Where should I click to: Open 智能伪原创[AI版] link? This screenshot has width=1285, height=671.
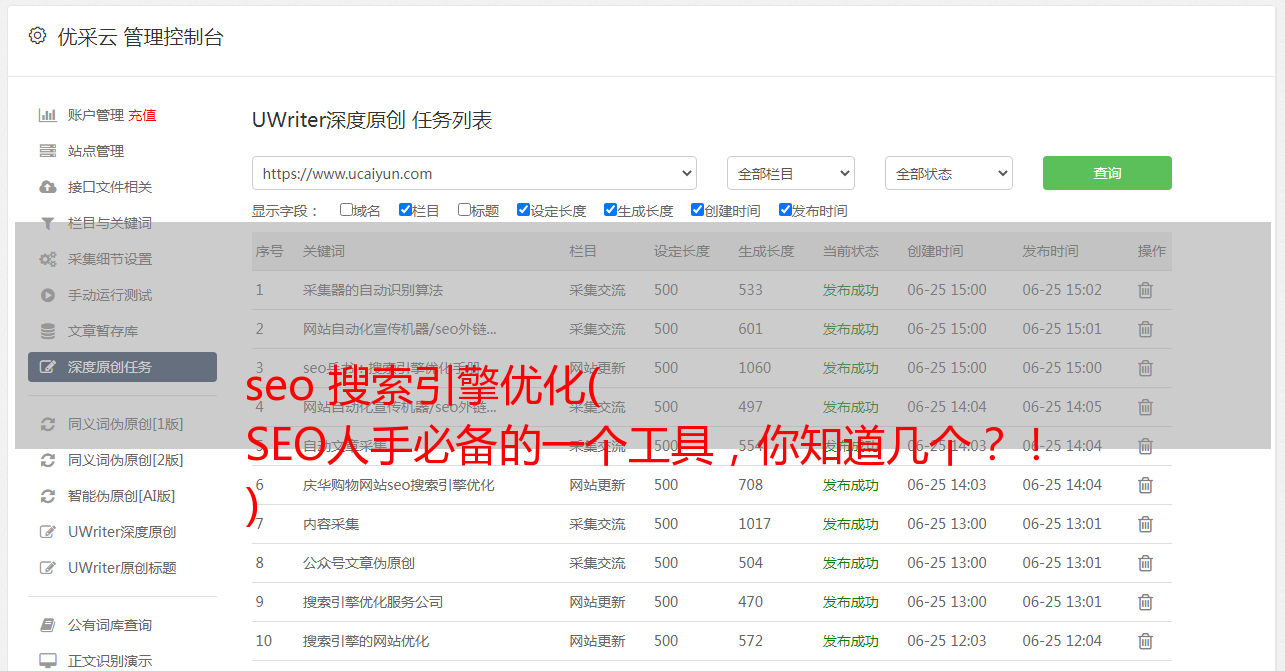(122, 496)
